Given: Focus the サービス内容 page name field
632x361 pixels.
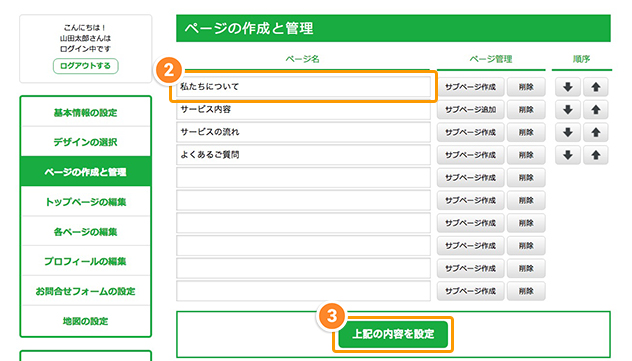Looking at the screenshot, I should coord(303,110).
